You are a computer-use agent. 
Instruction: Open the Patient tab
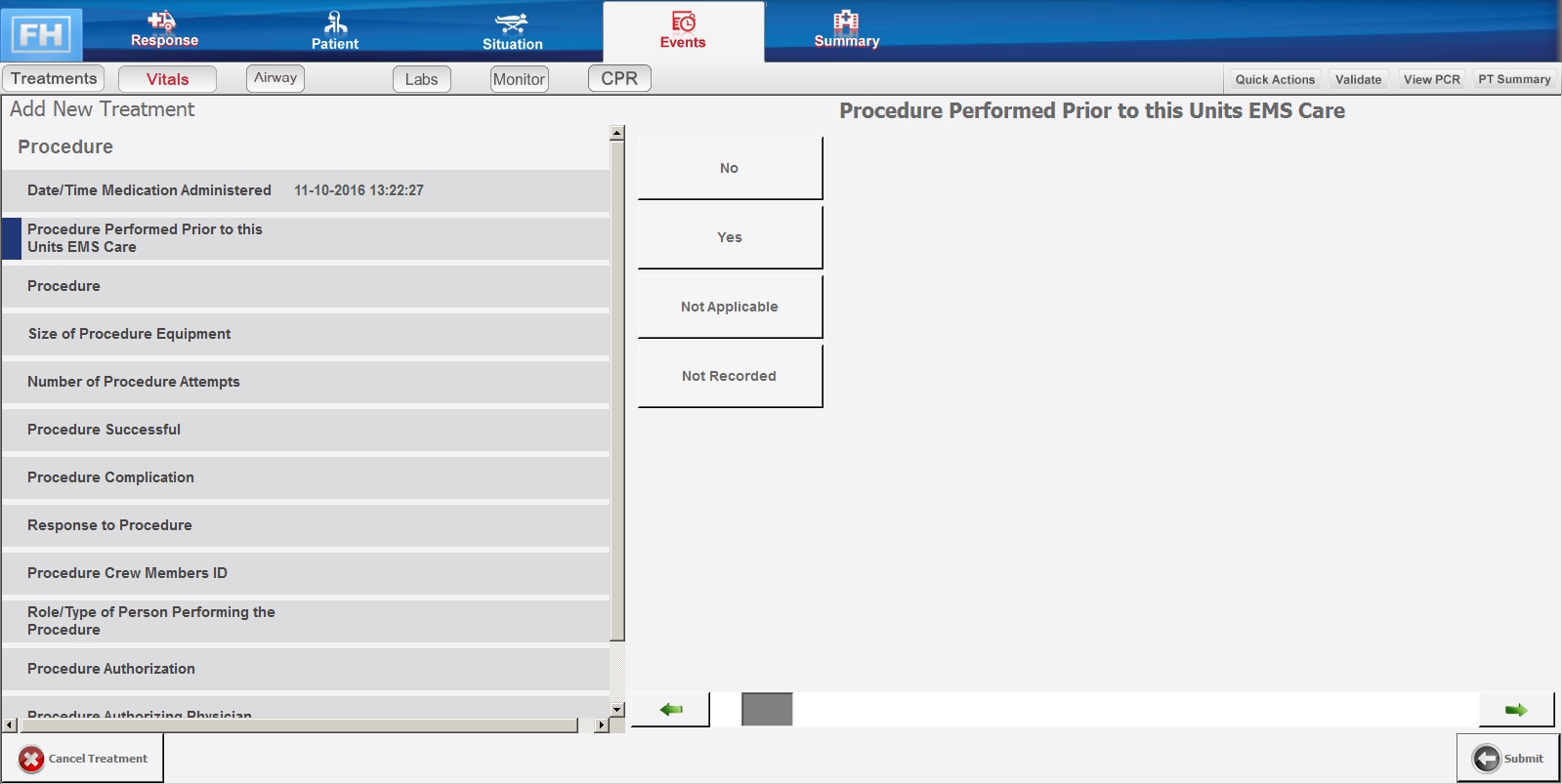pos(335,30)
